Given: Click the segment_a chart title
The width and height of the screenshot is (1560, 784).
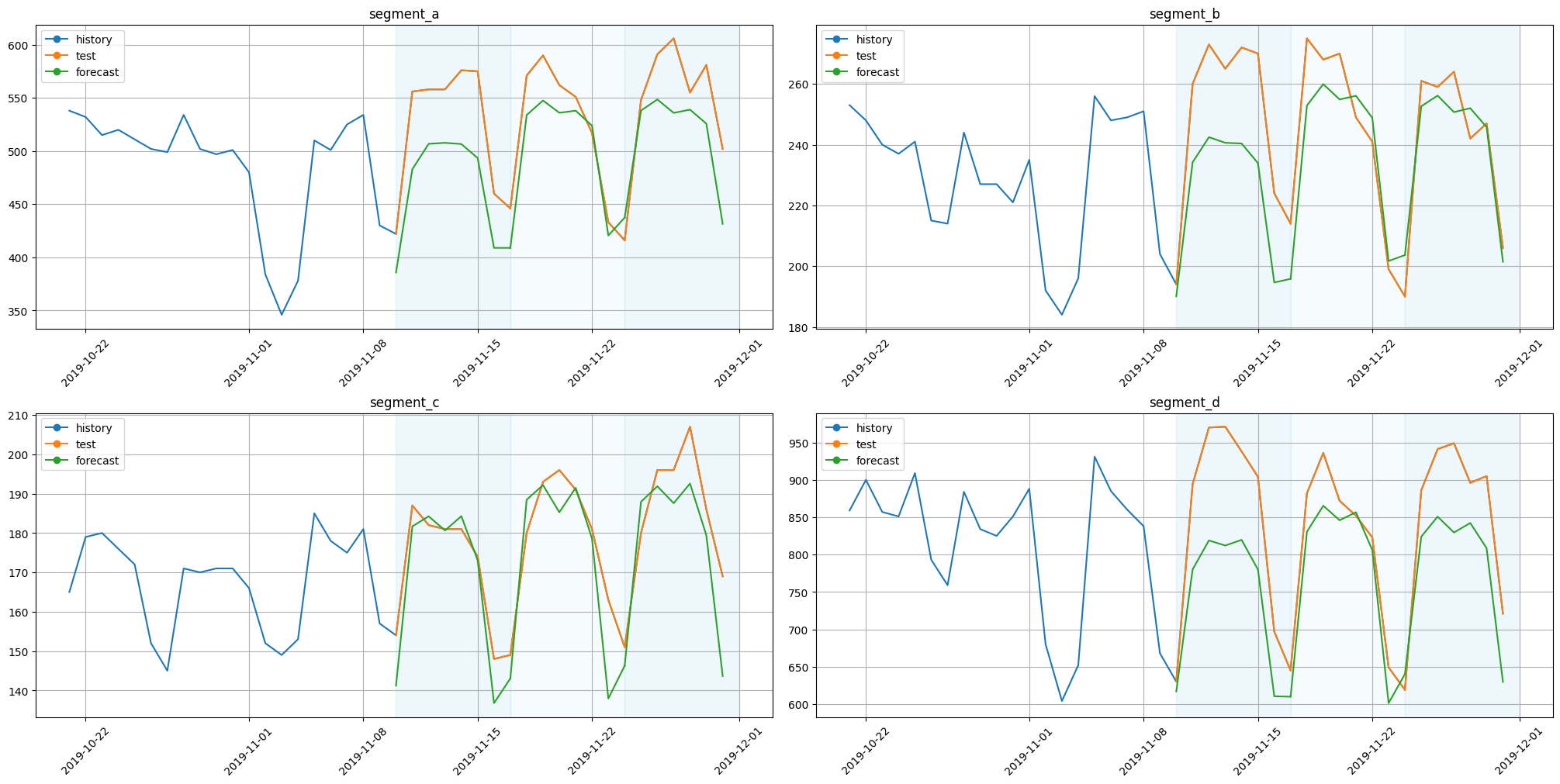Looking at the screenshot, I should (403, 14).
